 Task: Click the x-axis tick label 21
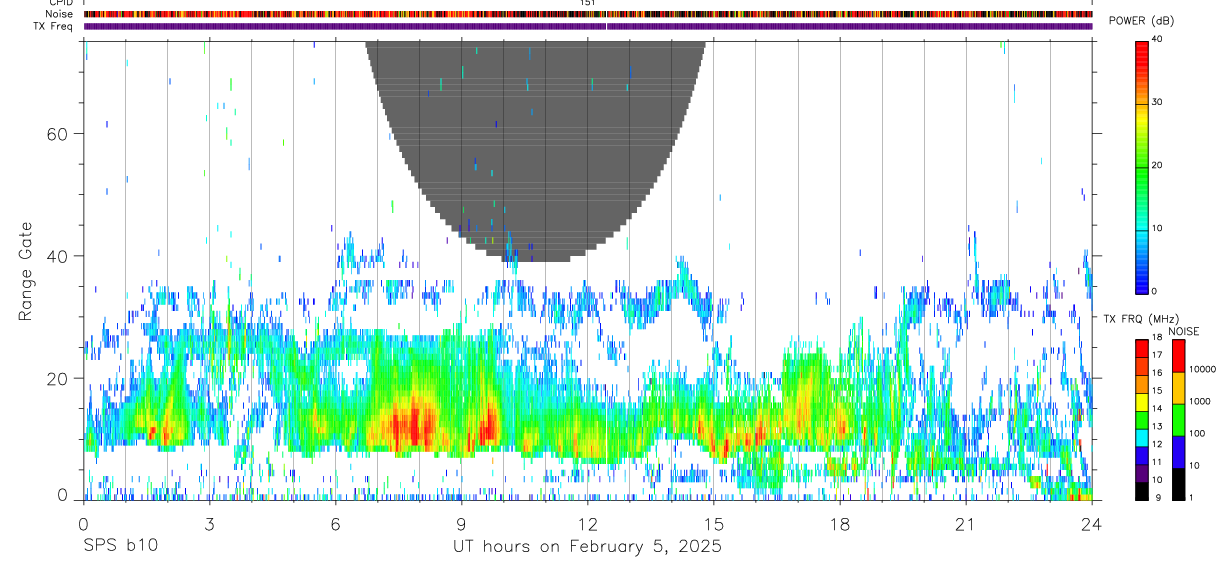pyautogui.click(x=966, y=524)
